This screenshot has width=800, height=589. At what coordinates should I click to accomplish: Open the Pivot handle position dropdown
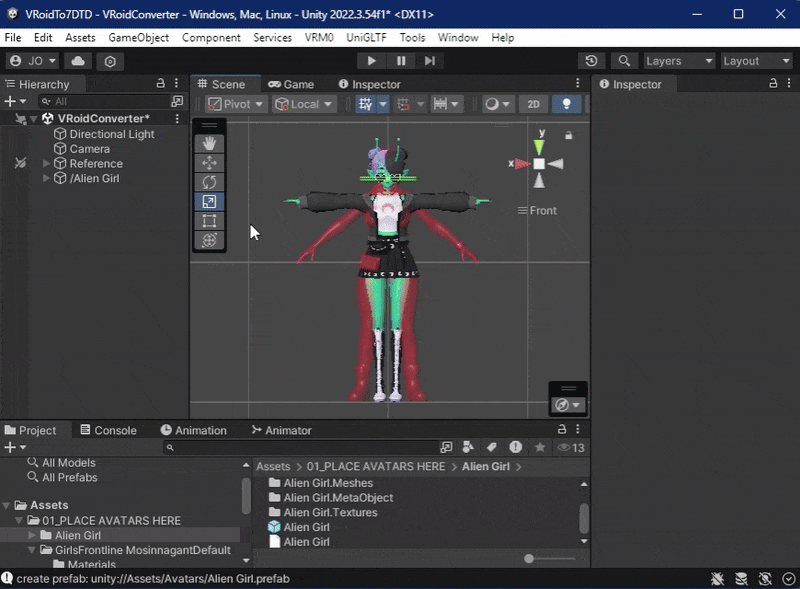point(236,104)
